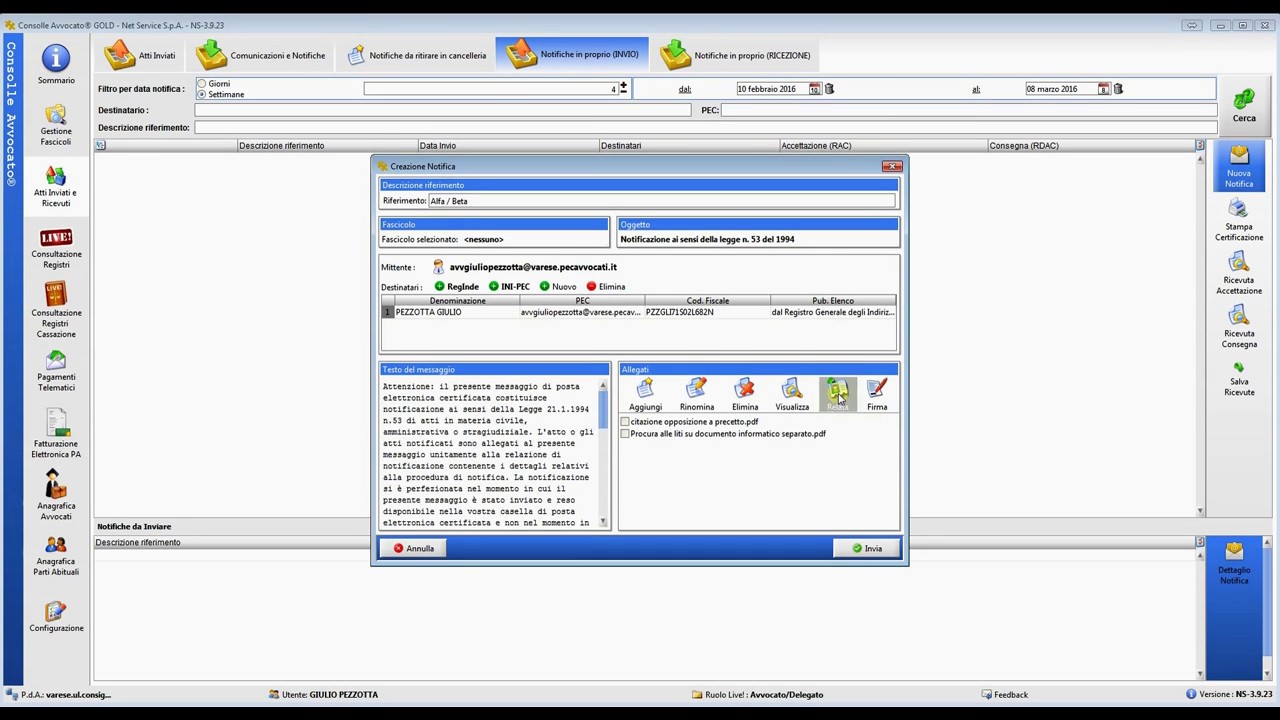Open the 'dal' date calendar picker
The height and width of the screenshot is (720, 1280).
(x=815, y=89)
